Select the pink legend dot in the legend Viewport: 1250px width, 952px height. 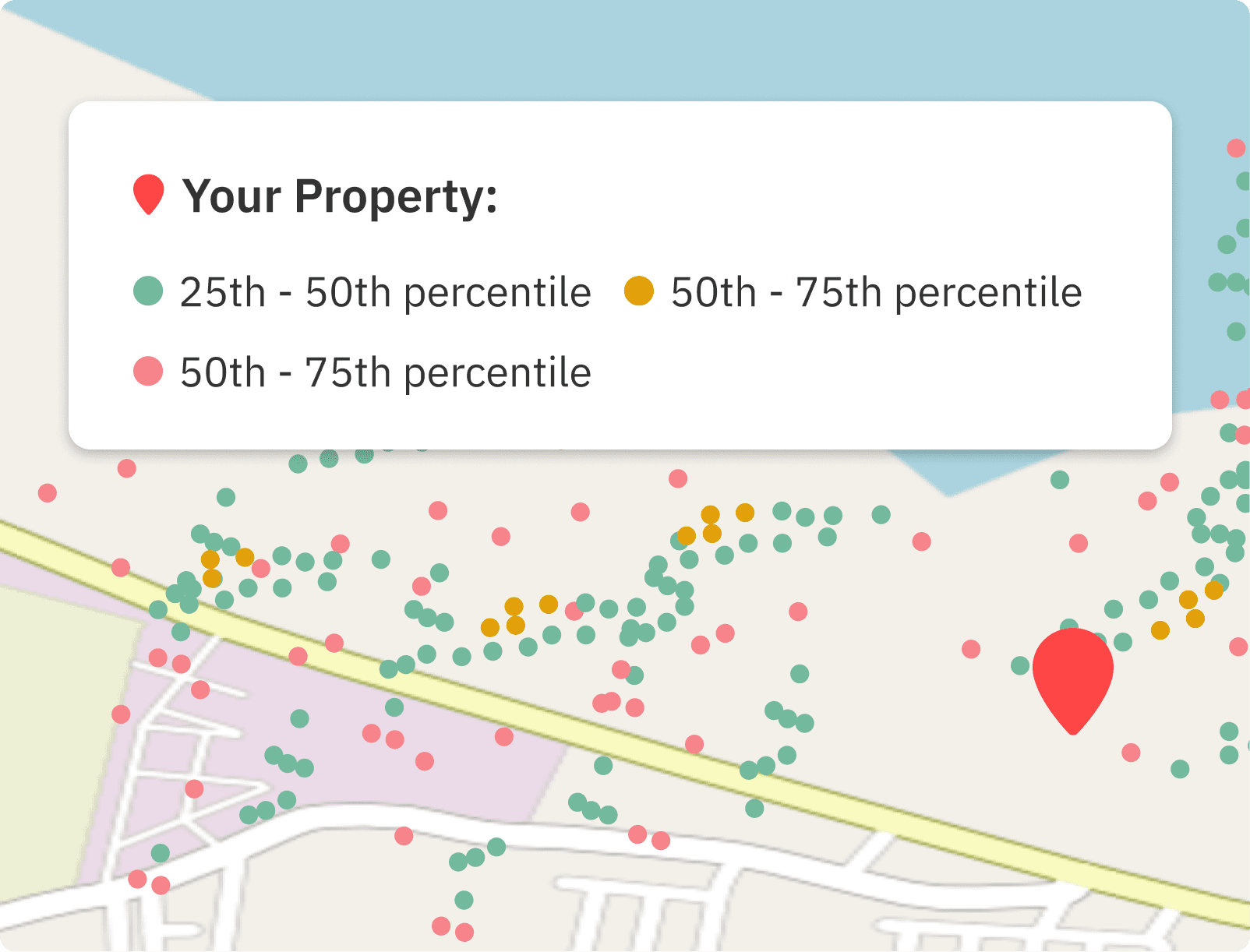click(148, 372)
